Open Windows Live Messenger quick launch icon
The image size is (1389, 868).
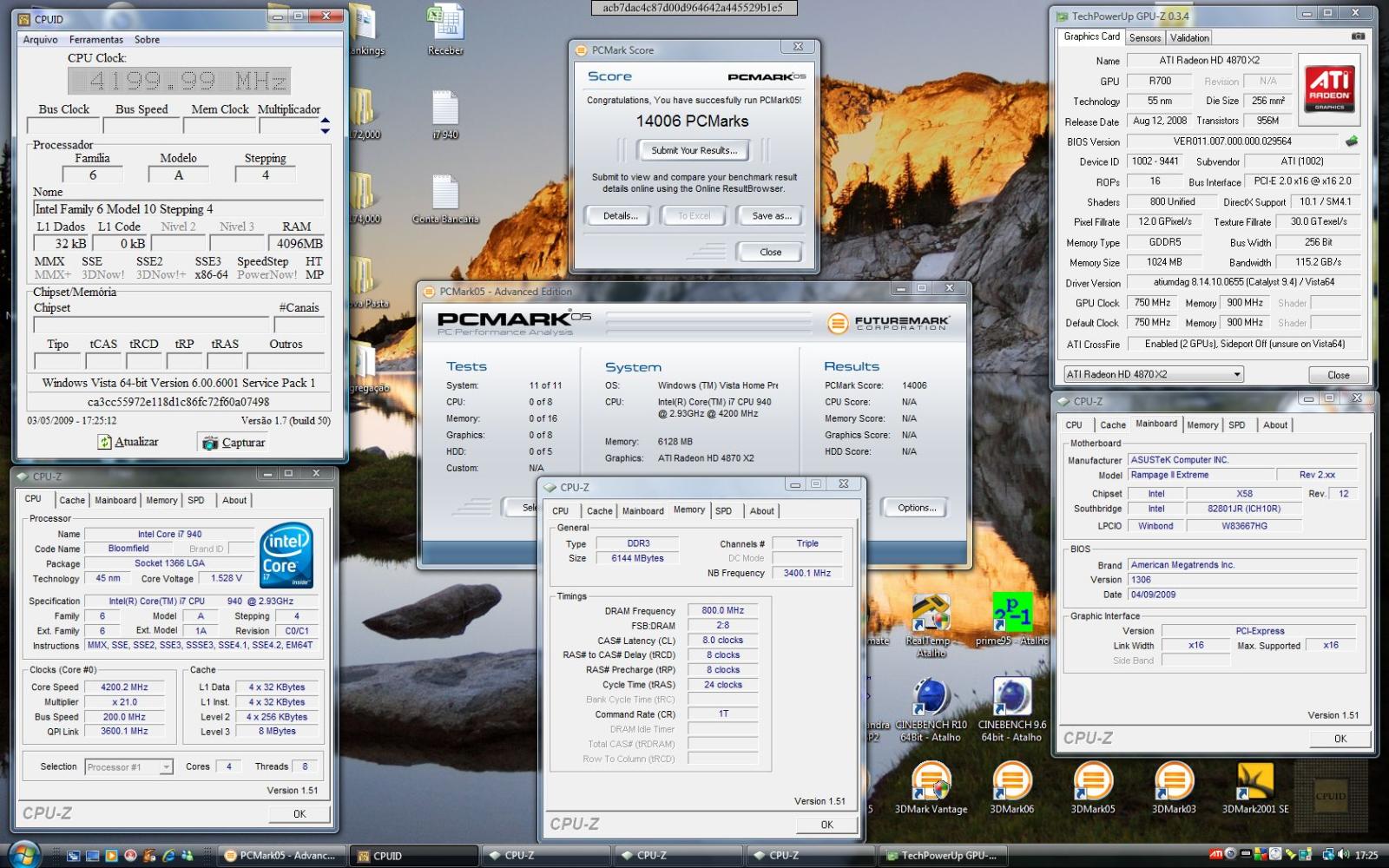click(x=188, y=856)
